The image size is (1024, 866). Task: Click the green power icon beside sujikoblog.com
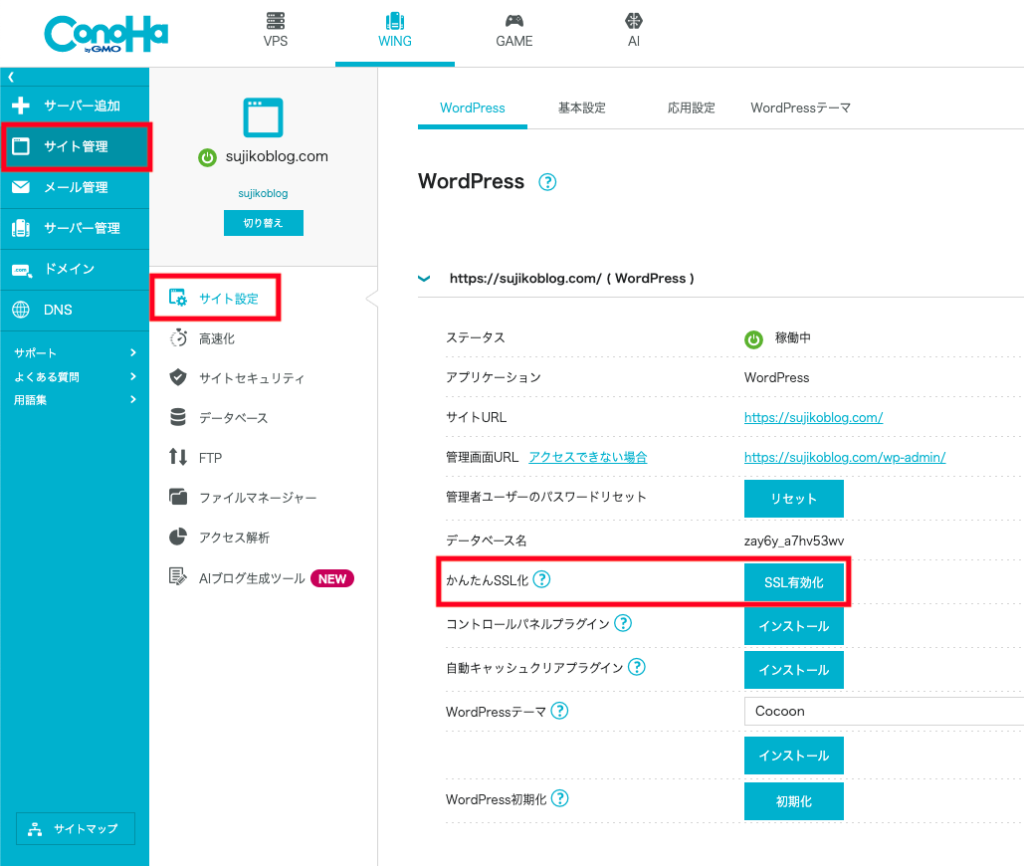point(207,157)
